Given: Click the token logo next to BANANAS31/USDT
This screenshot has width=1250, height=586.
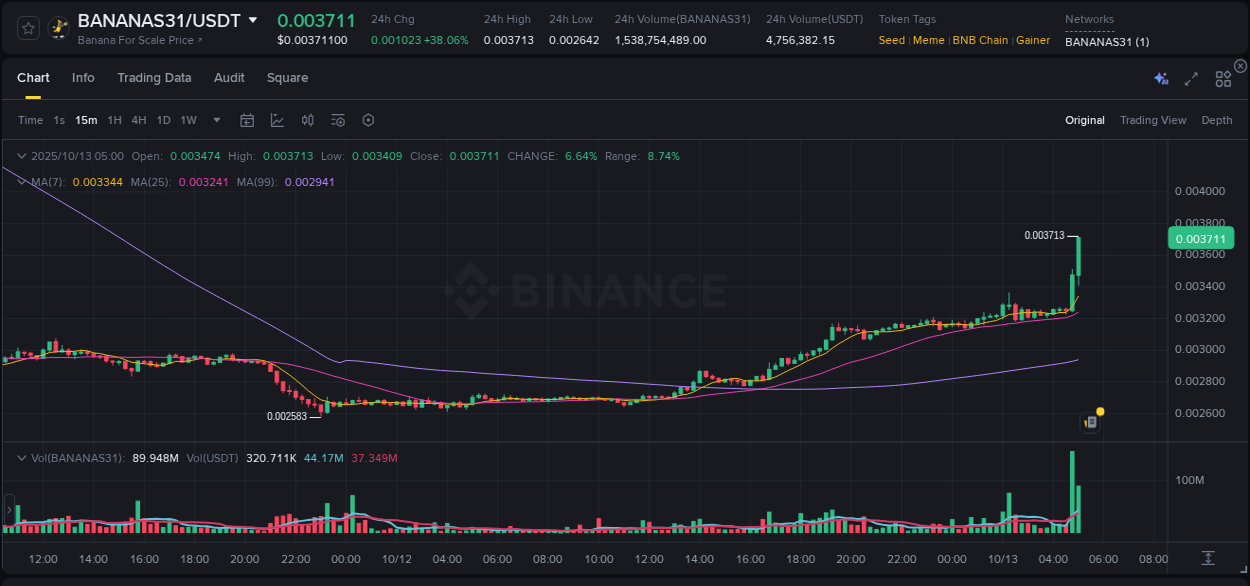Looking at the screenshot, I should click(x=57, y=27).
